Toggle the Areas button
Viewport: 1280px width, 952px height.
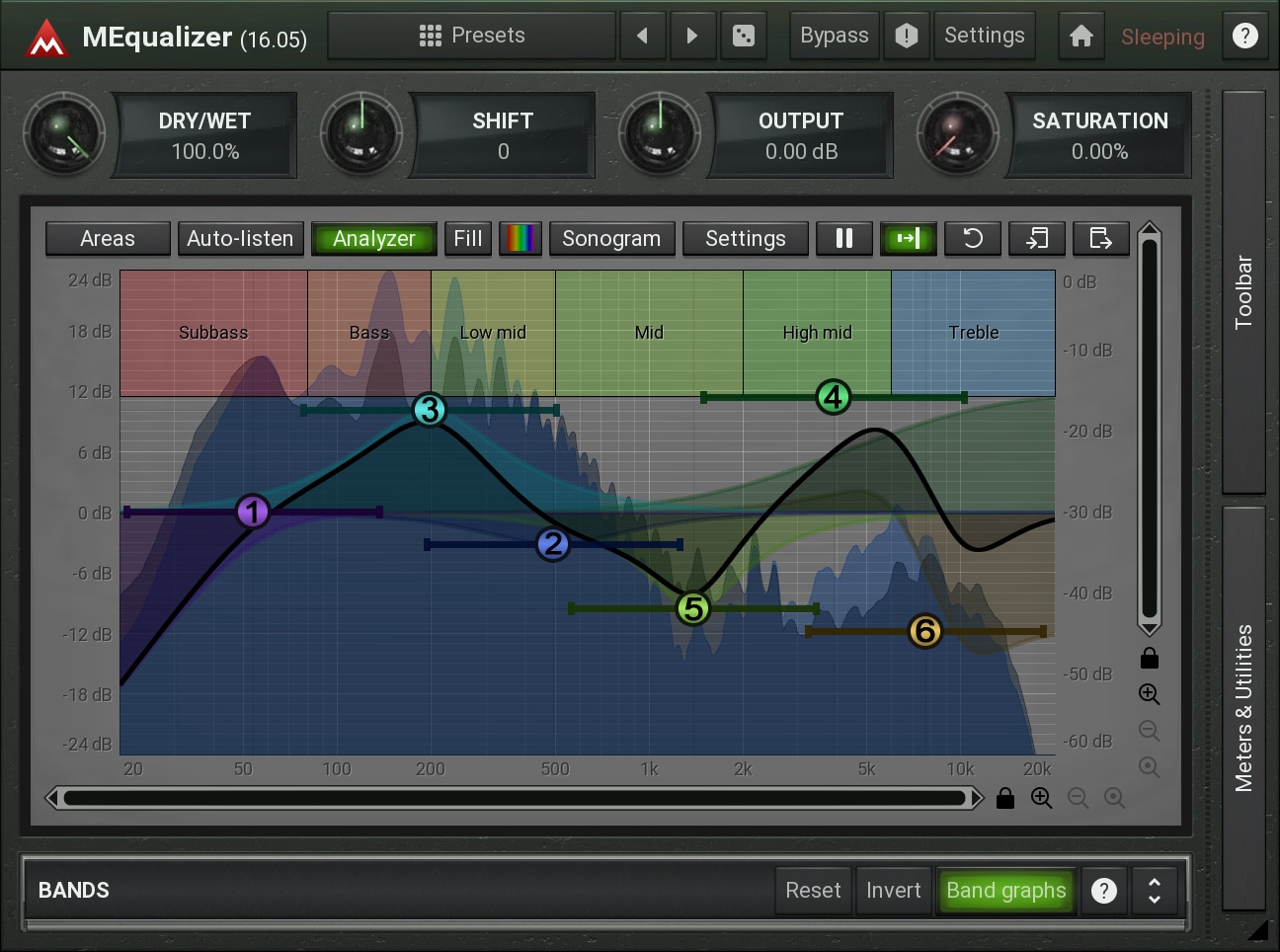pos(108,238)
